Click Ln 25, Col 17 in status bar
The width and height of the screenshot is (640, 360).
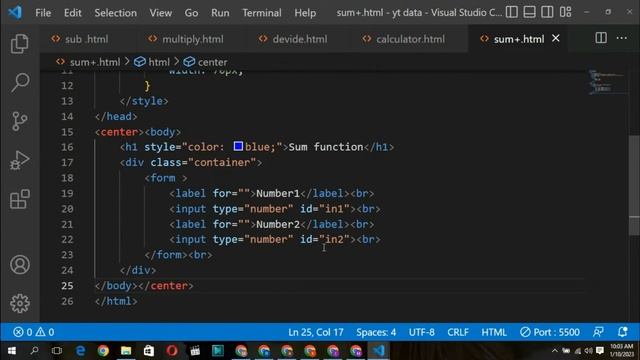point(316,332)
